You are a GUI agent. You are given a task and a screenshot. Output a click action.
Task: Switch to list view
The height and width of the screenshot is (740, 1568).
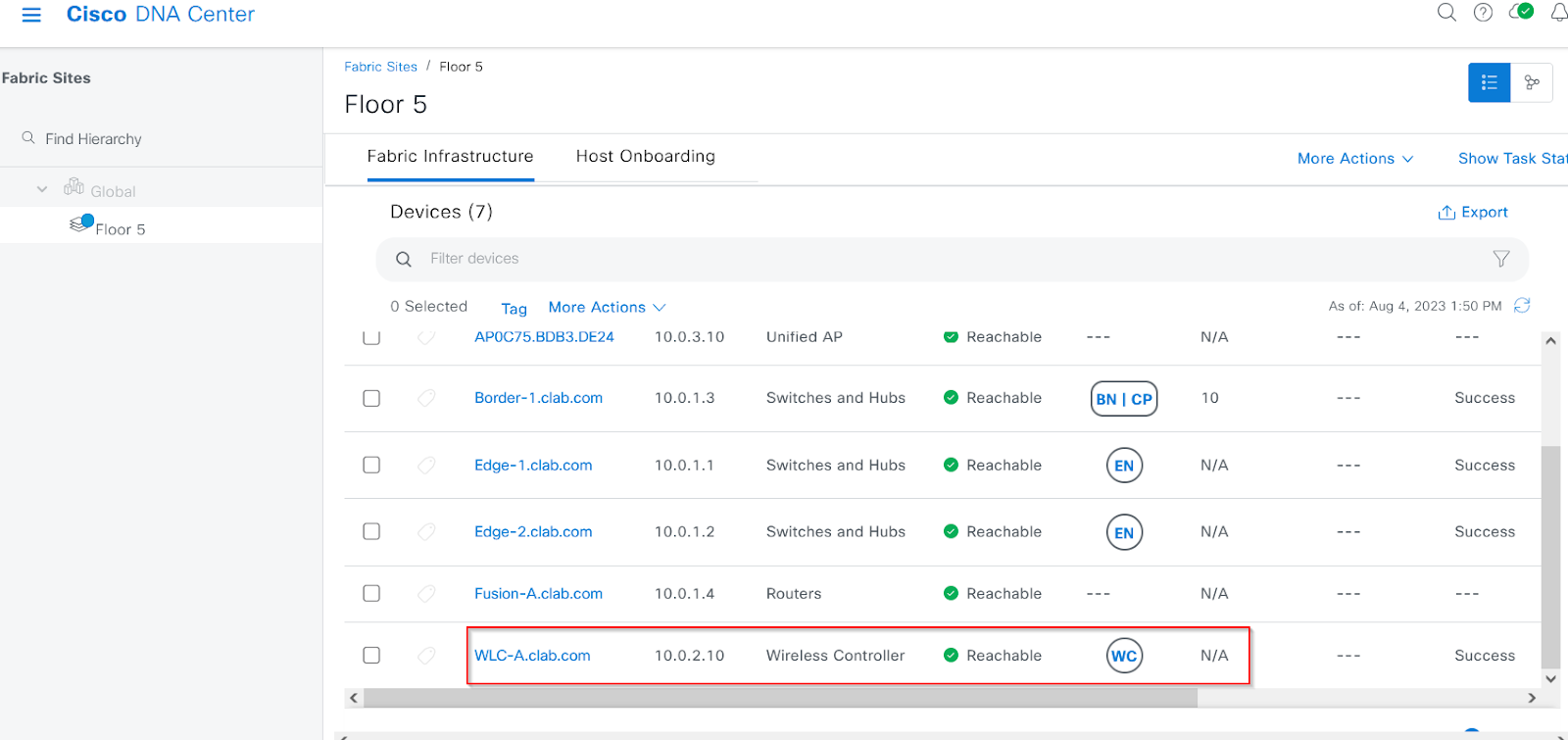tap(1490, 82)
